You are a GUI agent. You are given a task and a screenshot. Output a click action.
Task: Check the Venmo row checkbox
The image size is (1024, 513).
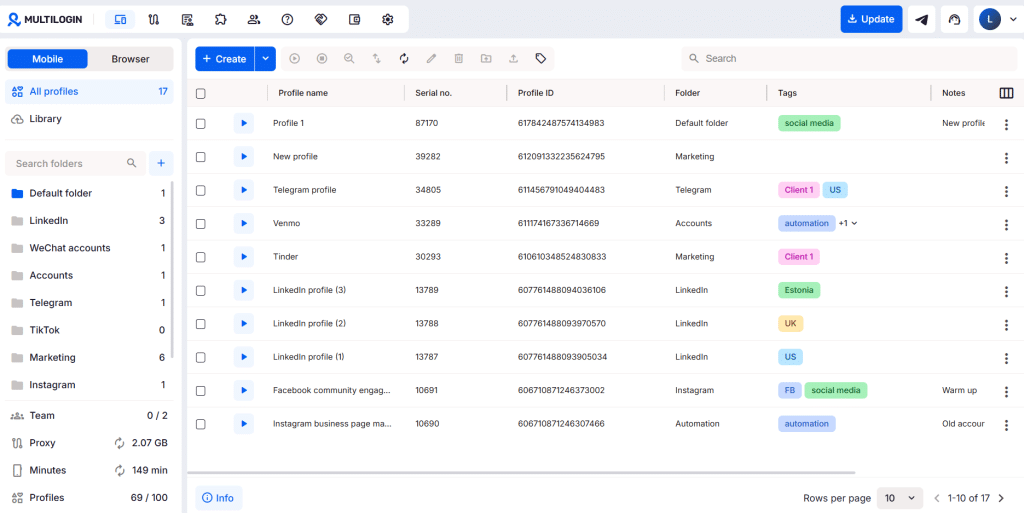[200, 224]
